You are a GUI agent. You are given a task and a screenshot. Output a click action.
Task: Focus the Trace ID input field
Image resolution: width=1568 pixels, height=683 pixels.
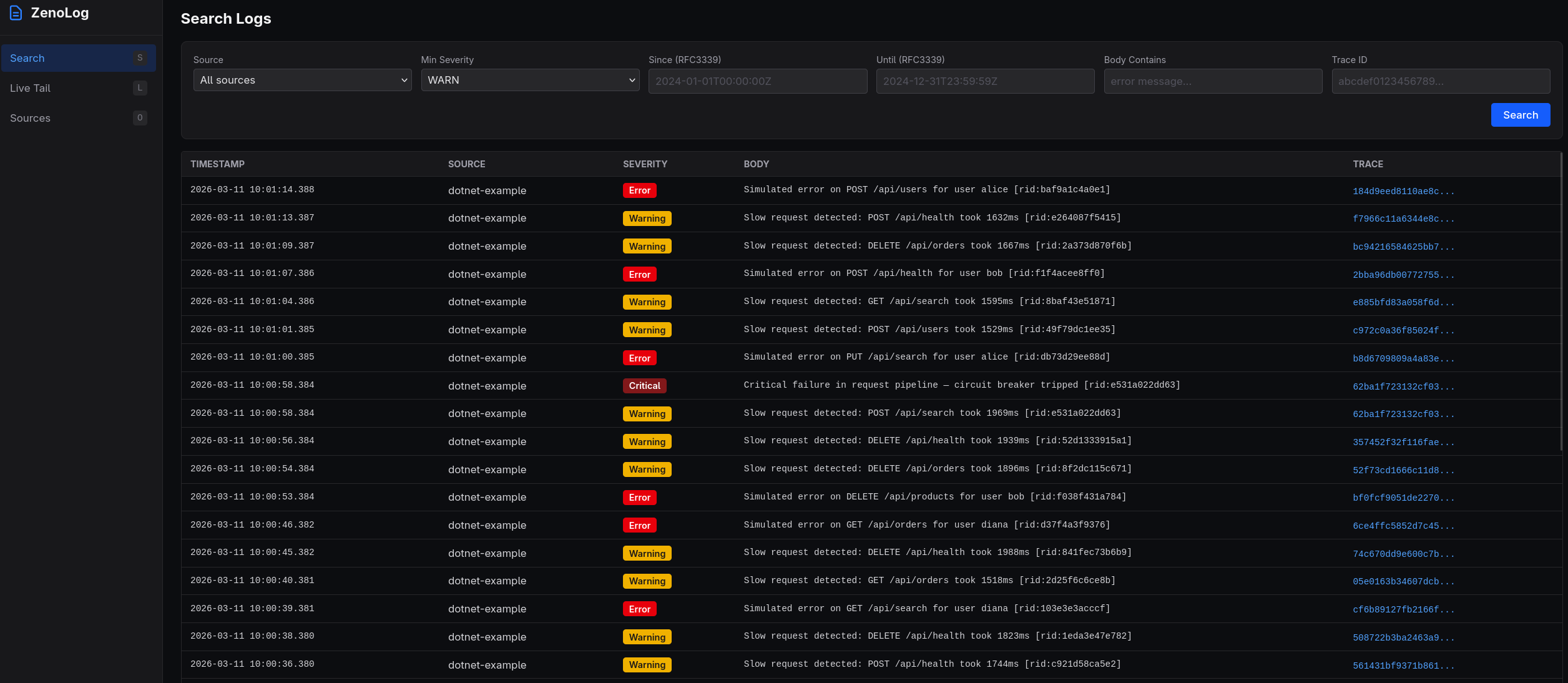pos(1441,81)
